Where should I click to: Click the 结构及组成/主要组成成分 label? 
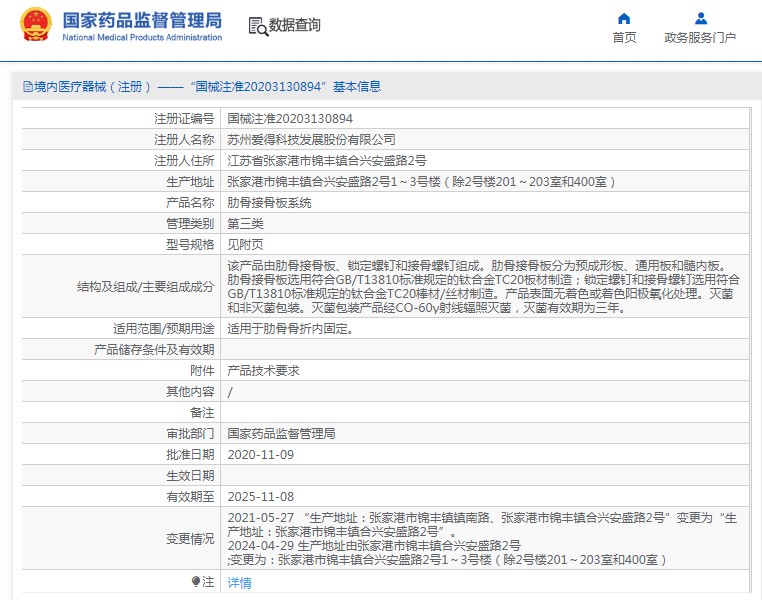145,287
